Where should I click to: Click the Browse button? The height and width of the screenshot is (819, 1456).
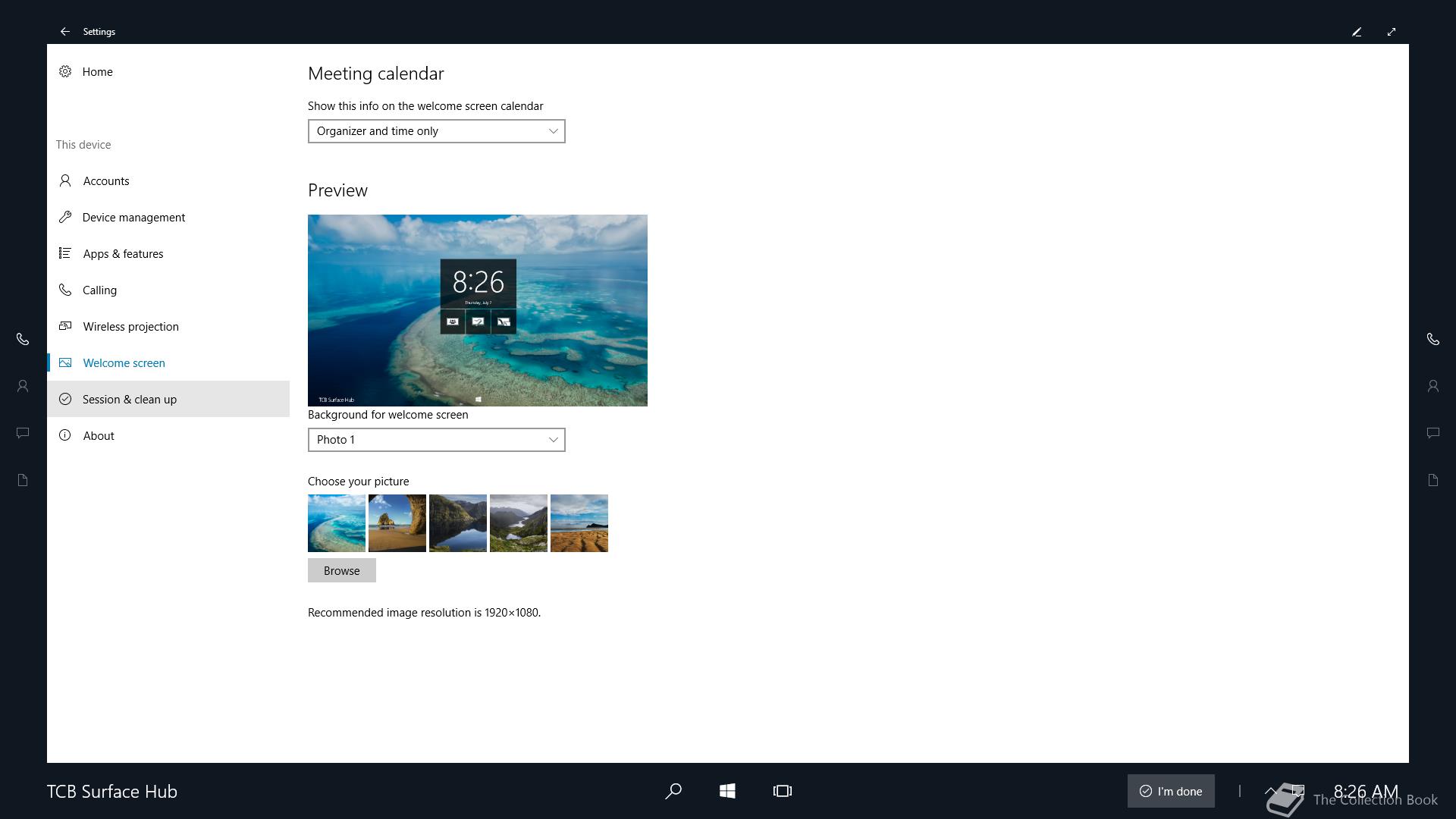point(342,570)
